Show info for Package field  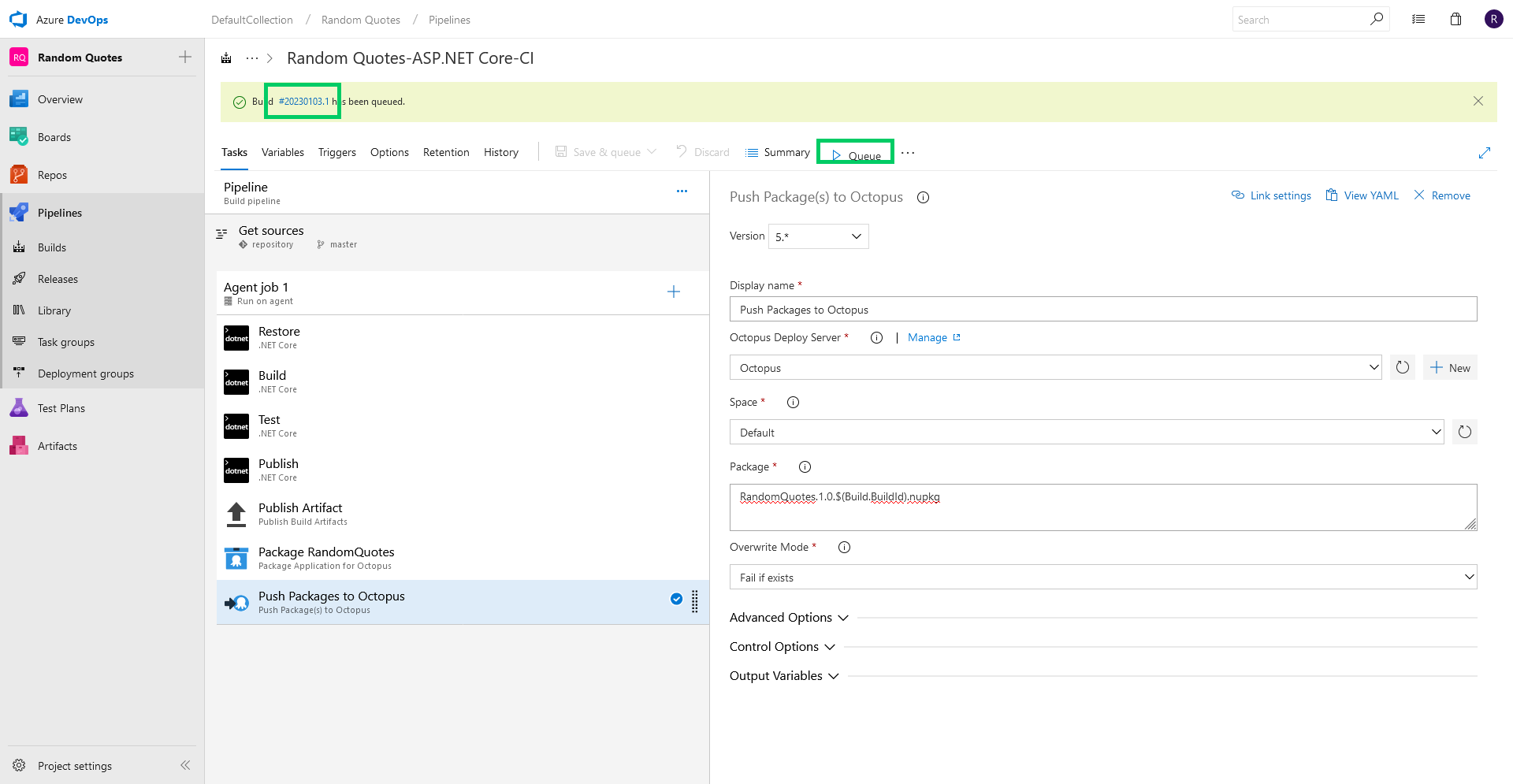(805, 467)
